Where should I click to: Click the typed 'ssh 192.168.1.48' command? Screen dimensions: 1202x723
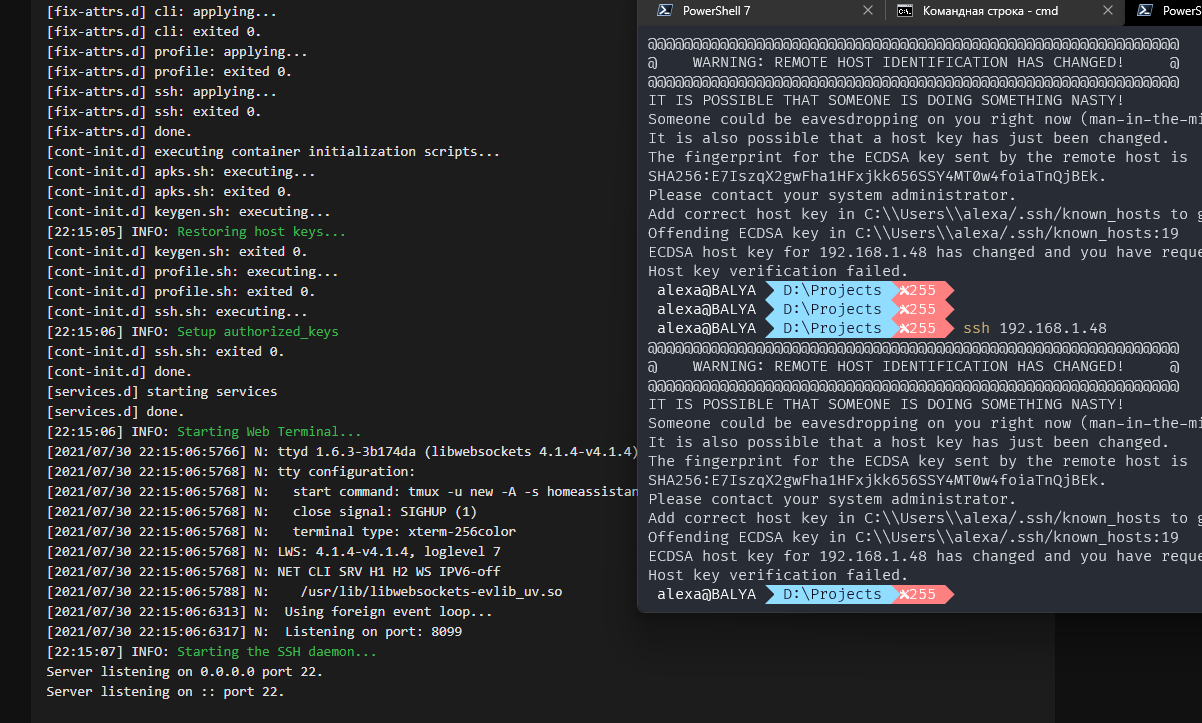pos(1034,329)
